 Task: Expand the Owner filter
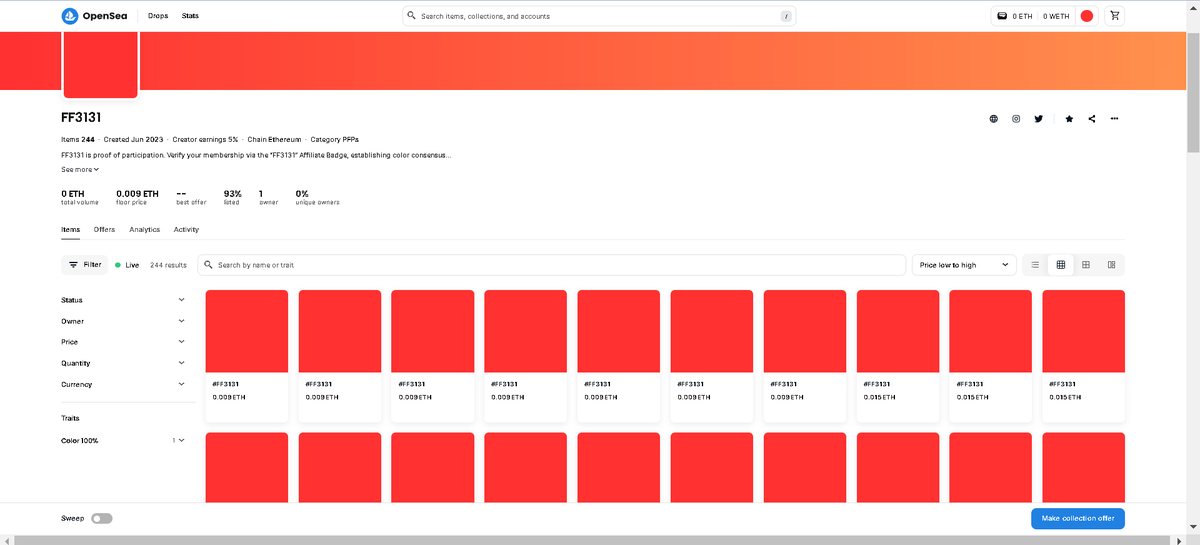coord(123,321)
